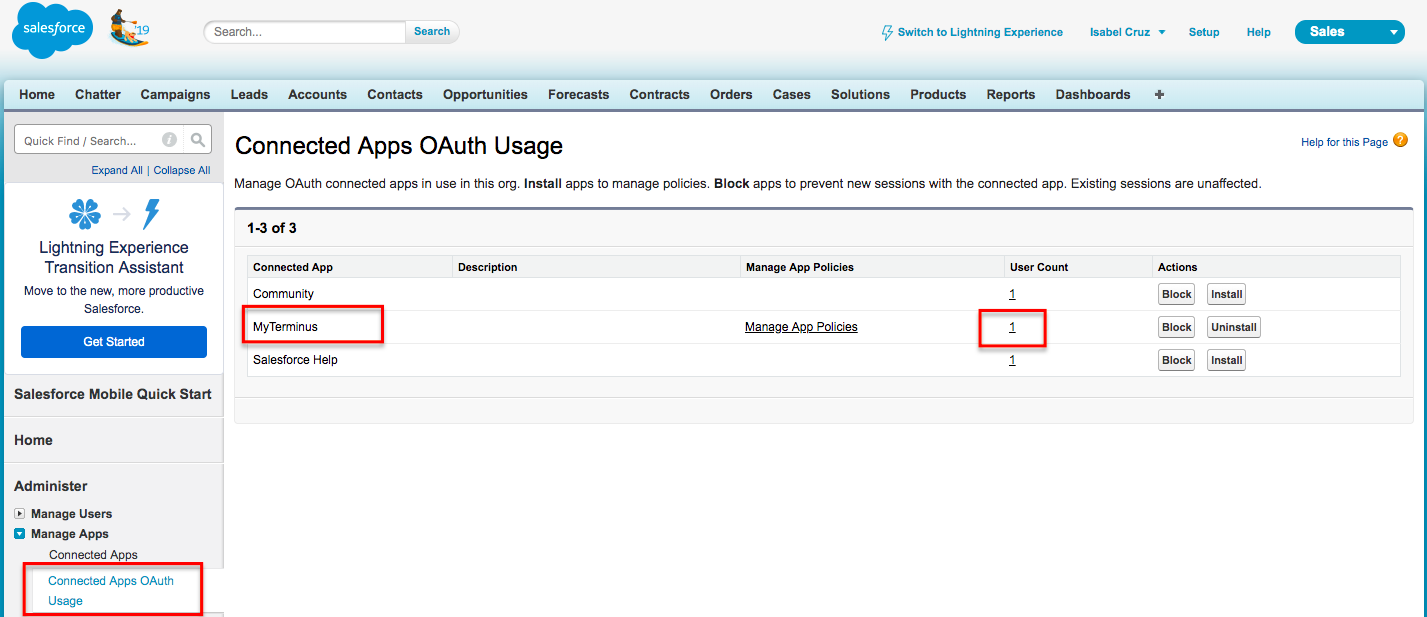1427x617 pixels.
Task: Open Connected Apps OAuth Usage sidebar item
Action: (111, 591)
